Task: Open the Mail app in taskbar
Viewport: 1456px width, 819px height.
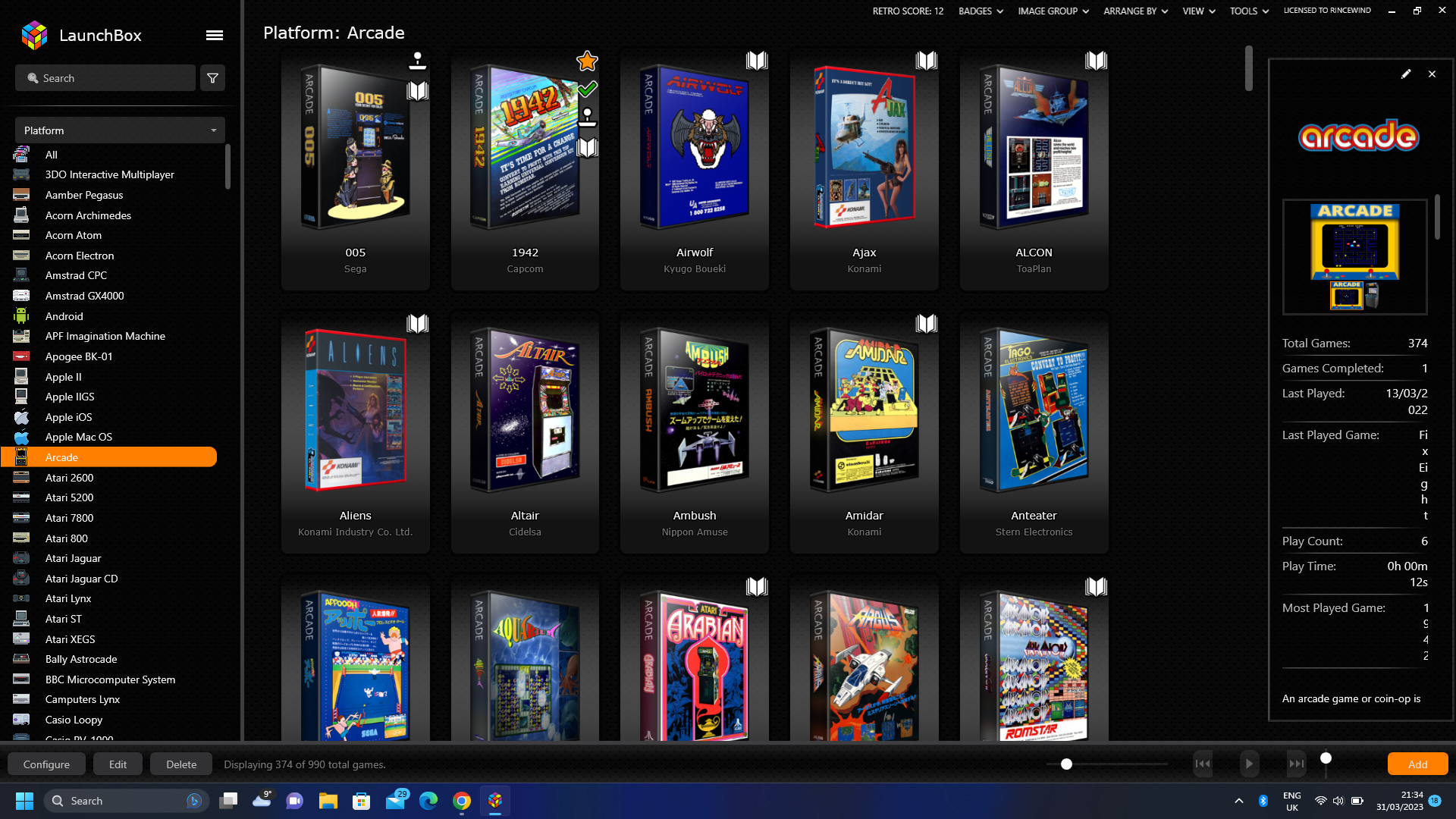Action: coord(396,801)
